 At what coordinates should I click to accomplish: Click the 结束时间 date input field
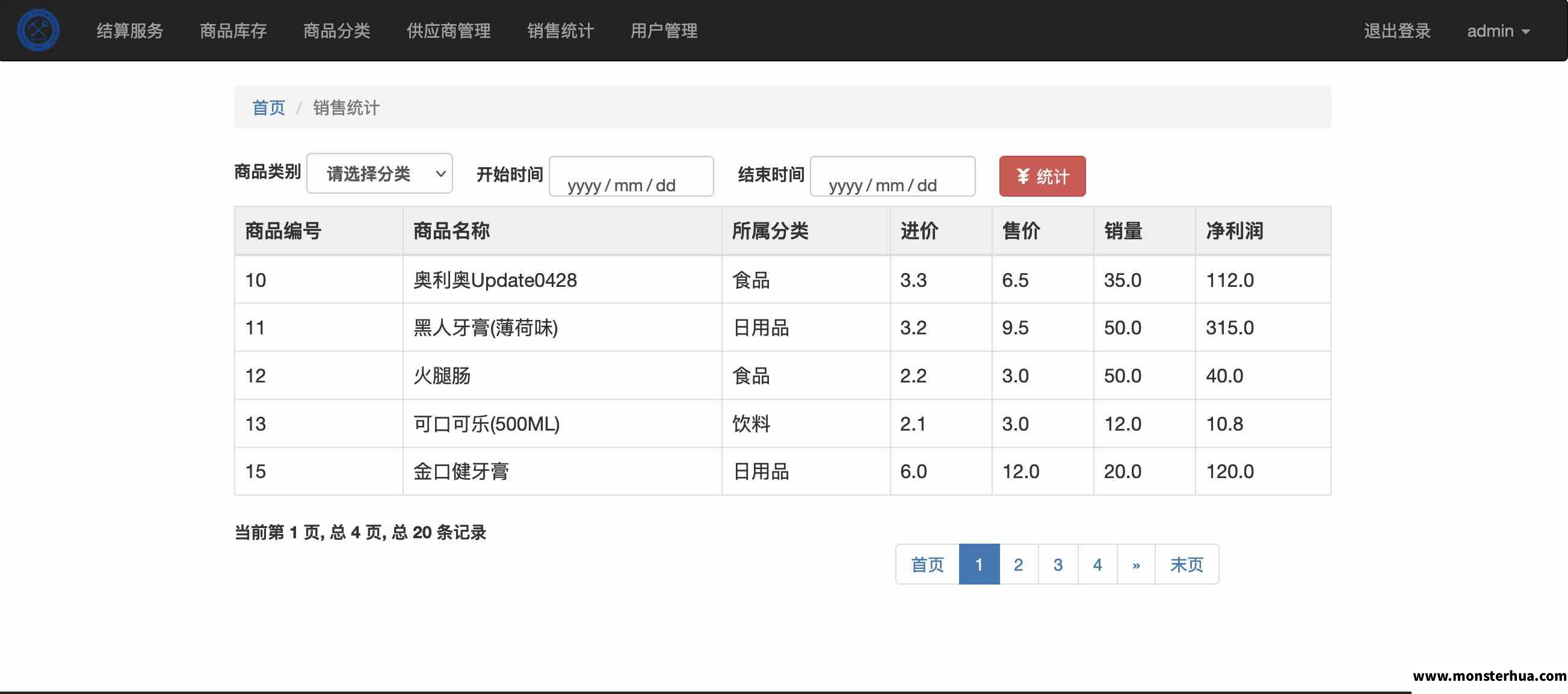tap(892, 176)
